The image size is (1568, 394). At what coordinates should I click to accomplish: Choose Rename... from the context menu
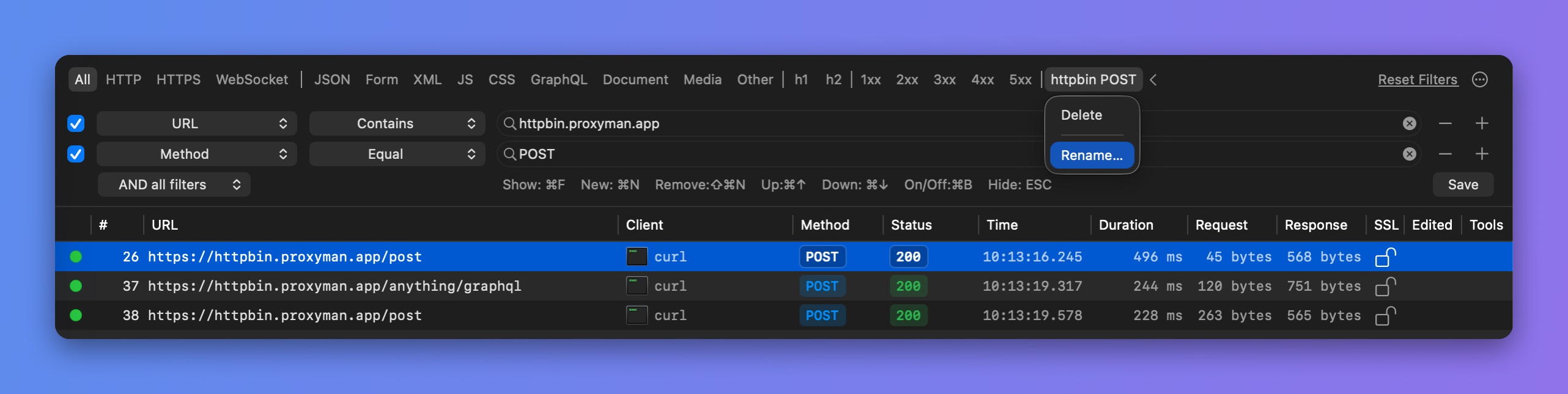pyautogui.click(x=1092, y=155)
